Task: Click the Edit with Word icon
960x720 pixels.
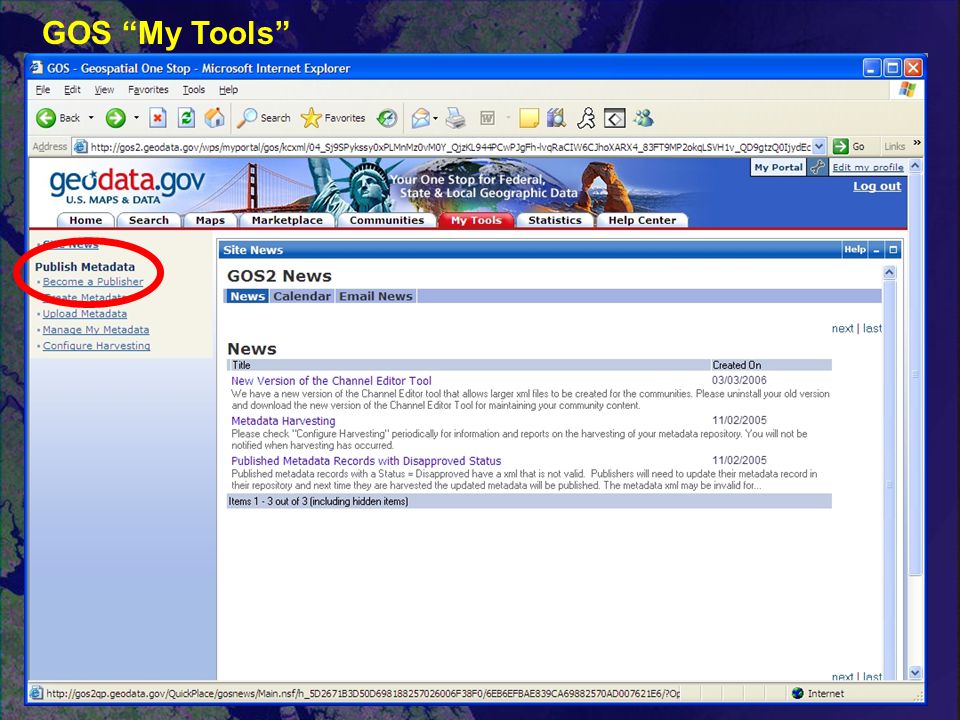Action: coord(487,118)
